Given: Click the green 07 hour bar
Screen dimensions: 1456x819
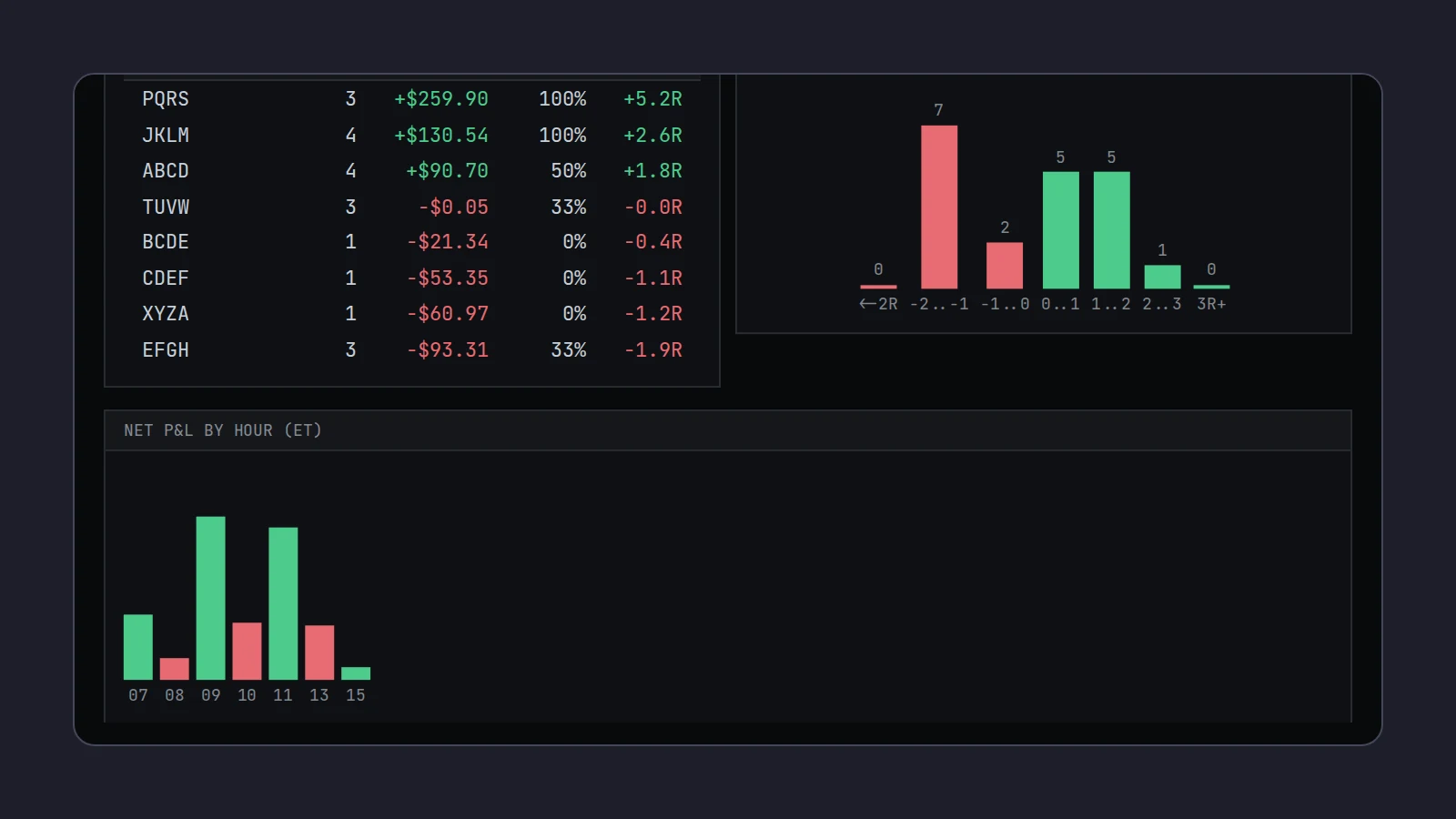Looking at the screenshot, I should click(x=138, y=647).
